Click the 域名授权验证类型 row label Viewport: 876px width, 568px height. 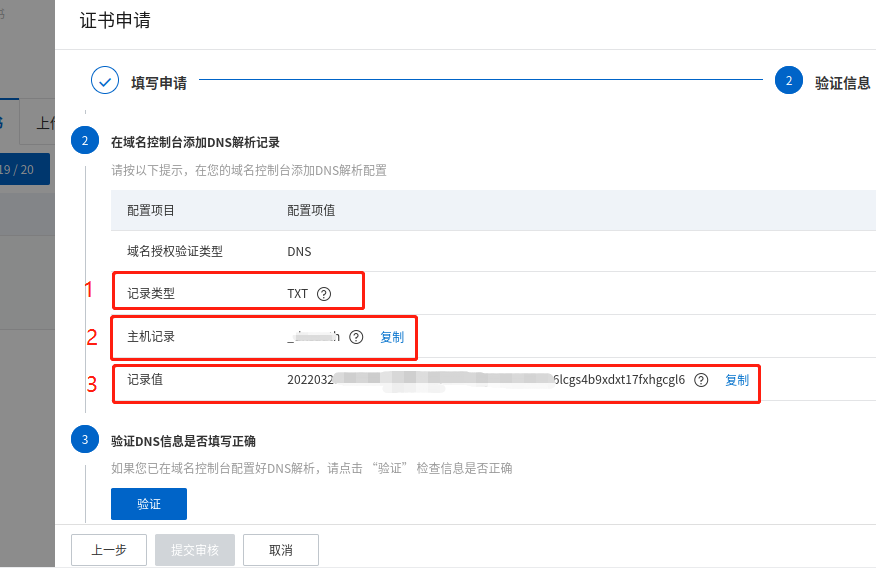[x=175, y=252]
